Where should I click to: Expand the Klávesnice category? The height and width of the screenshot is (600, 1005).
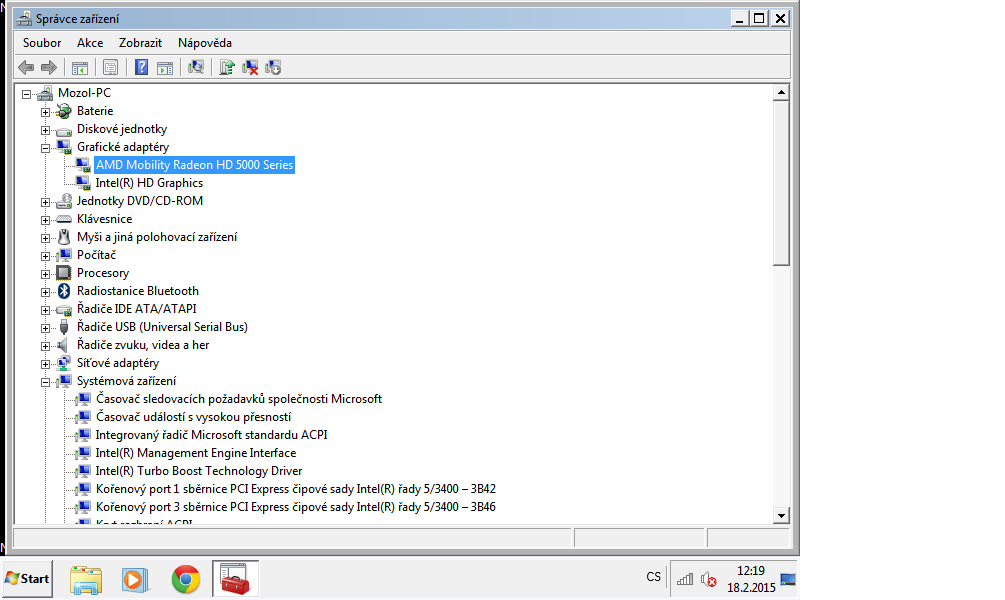click(46, 220)
